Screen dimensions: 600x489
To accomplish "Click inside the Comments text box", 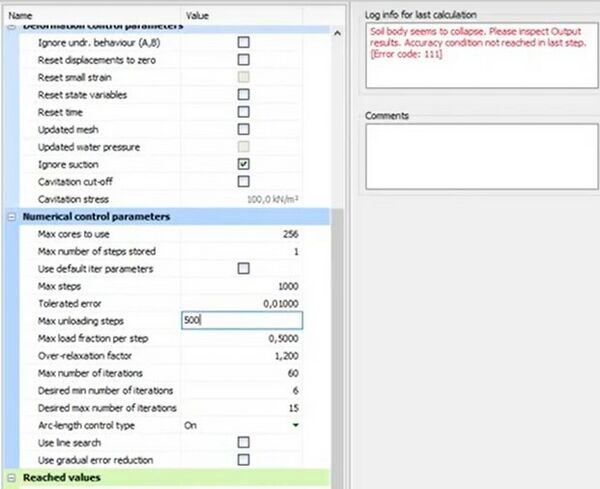I will 473,156.
